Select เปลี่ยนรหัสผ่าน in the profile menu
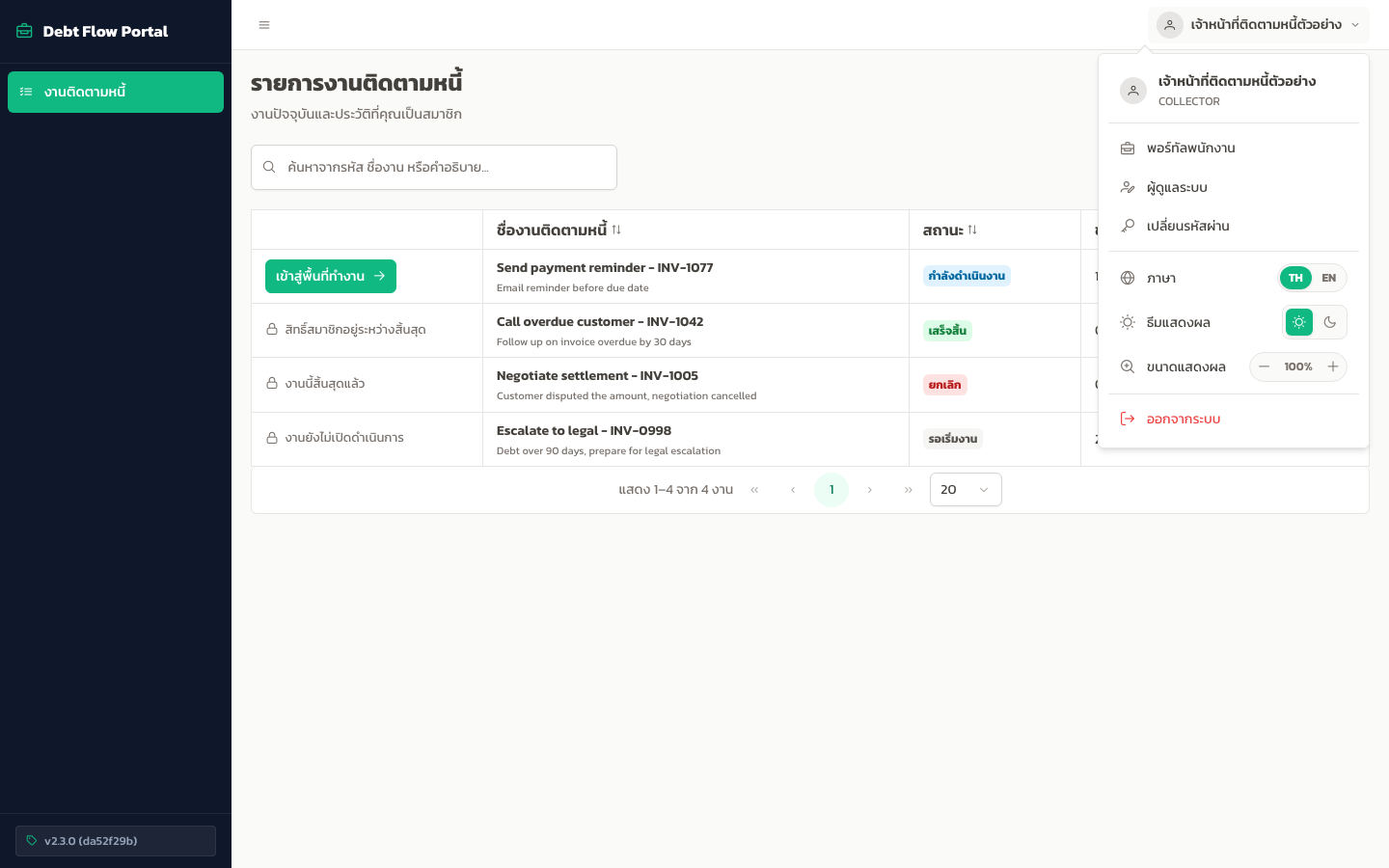 (x=1234, y=226)
